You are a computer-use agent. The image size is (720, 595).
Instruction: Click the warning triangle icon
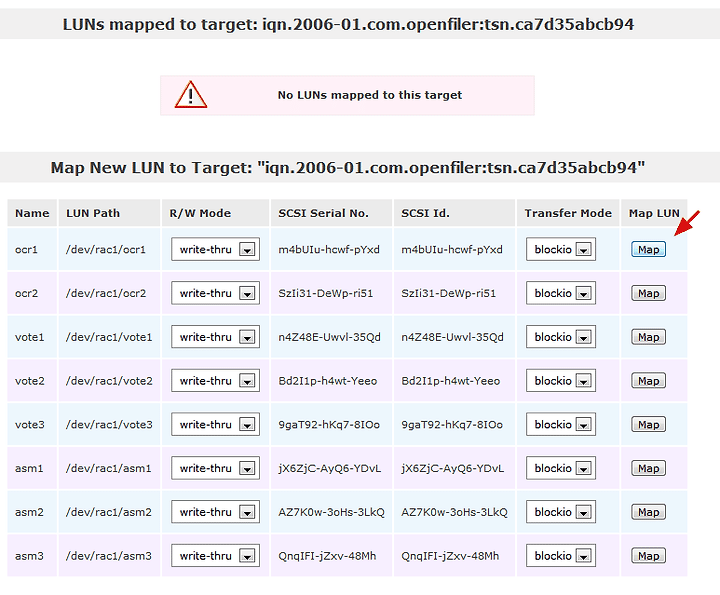click(191, 95)
